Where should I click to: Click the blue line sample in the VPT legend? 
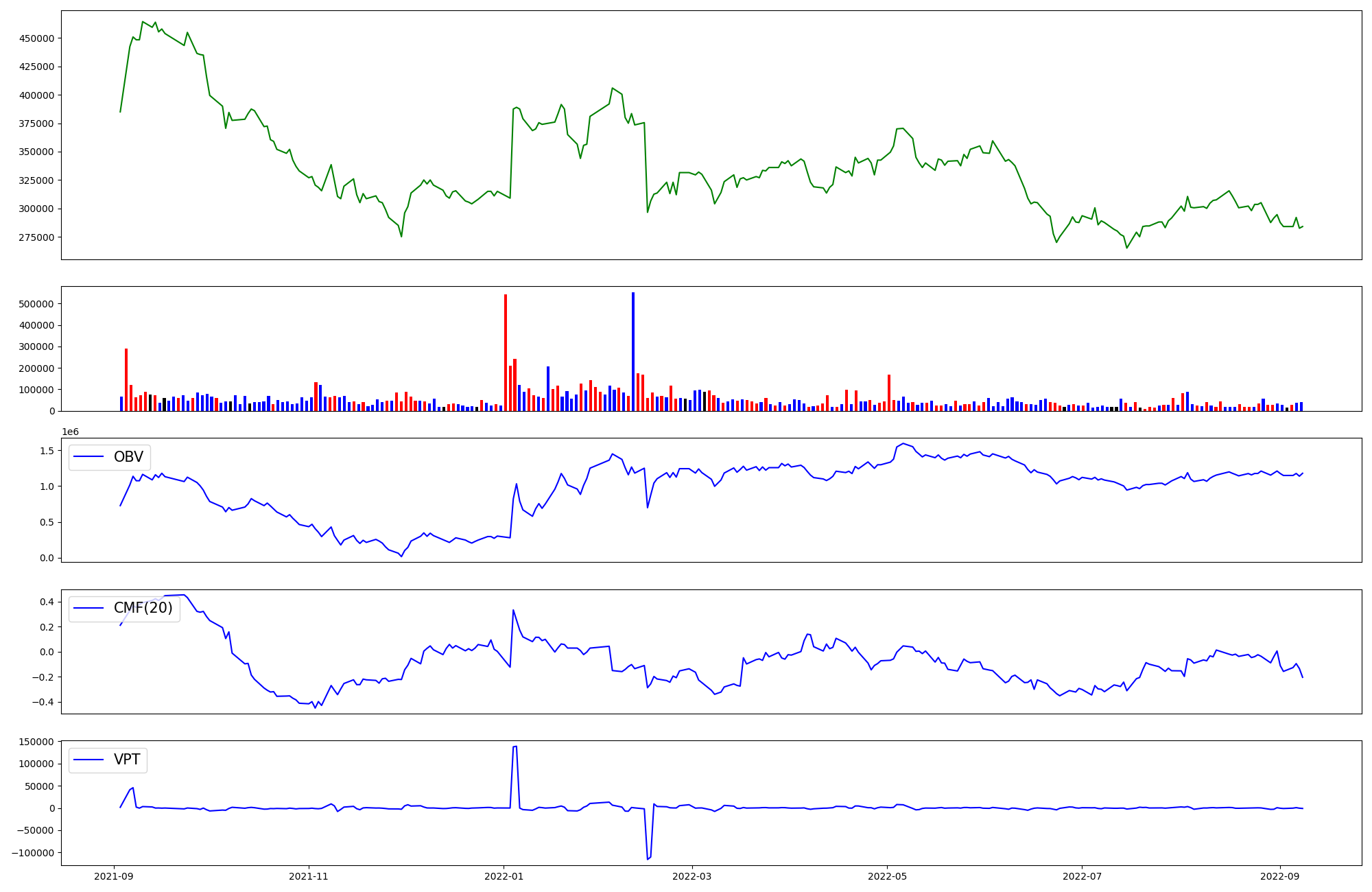(x=88, y=760)
